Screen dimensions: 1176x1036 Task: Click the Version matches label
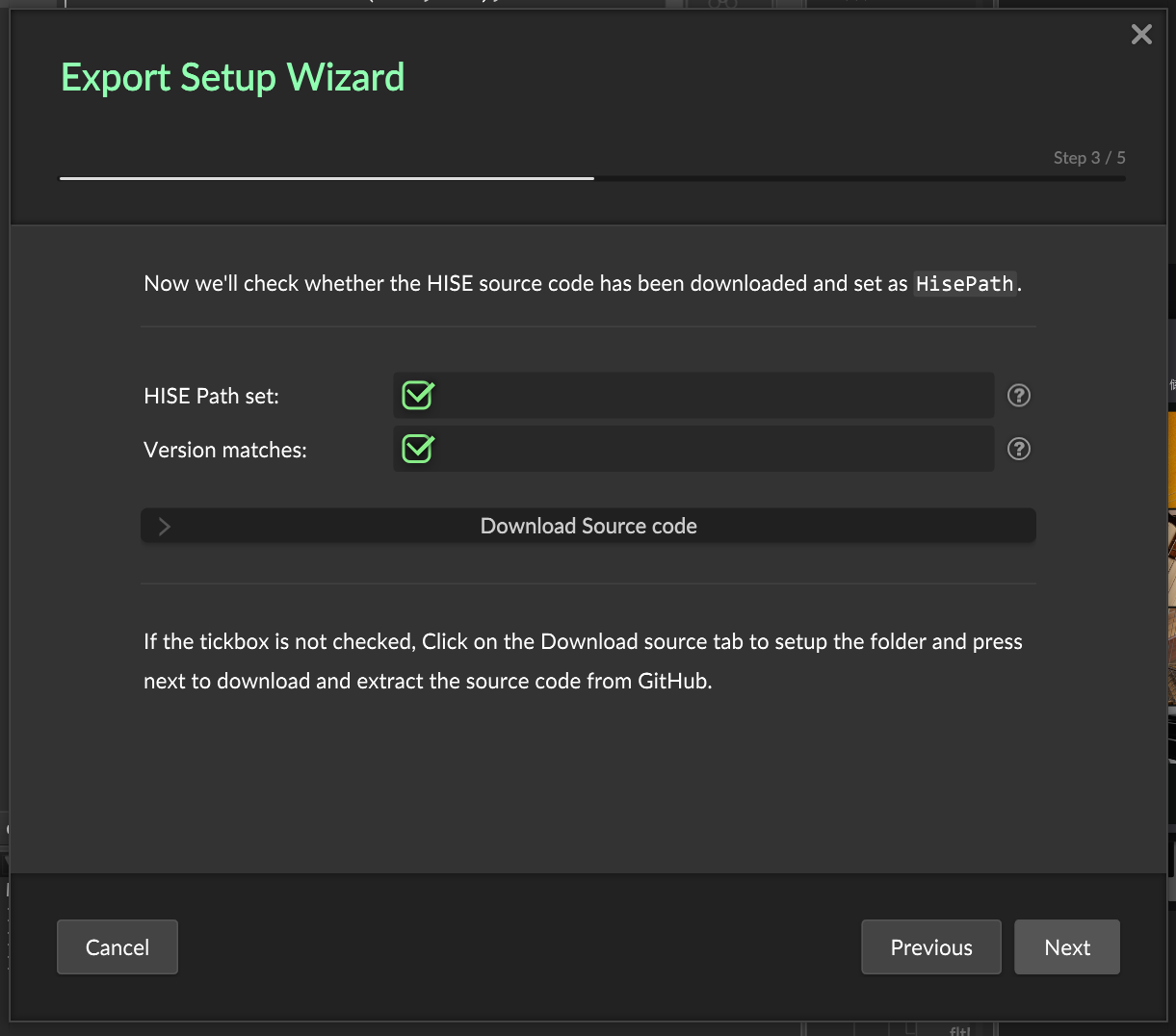click(x=225, y=451)
